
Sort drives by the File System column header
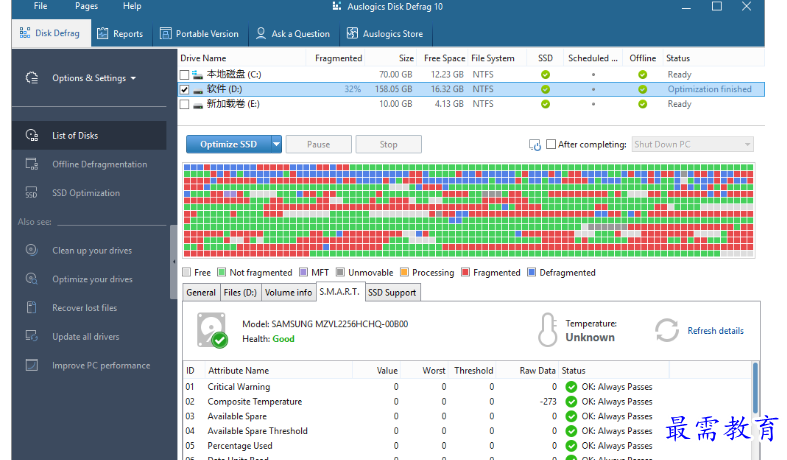click(x=497, y=58)
